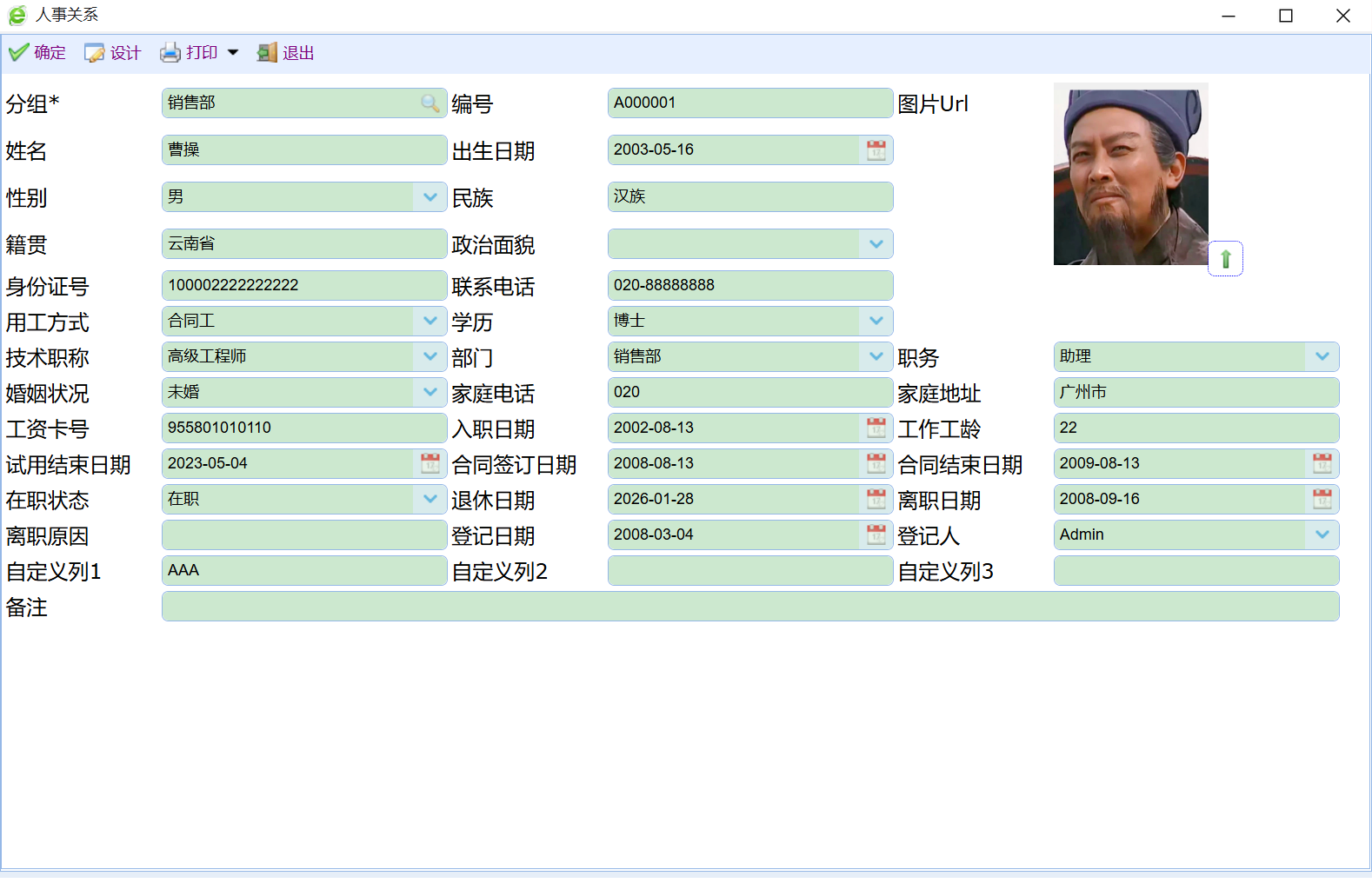1372x883 pixels.
Task: Open print options dropdown arrow
Action: tap(233, 53)
